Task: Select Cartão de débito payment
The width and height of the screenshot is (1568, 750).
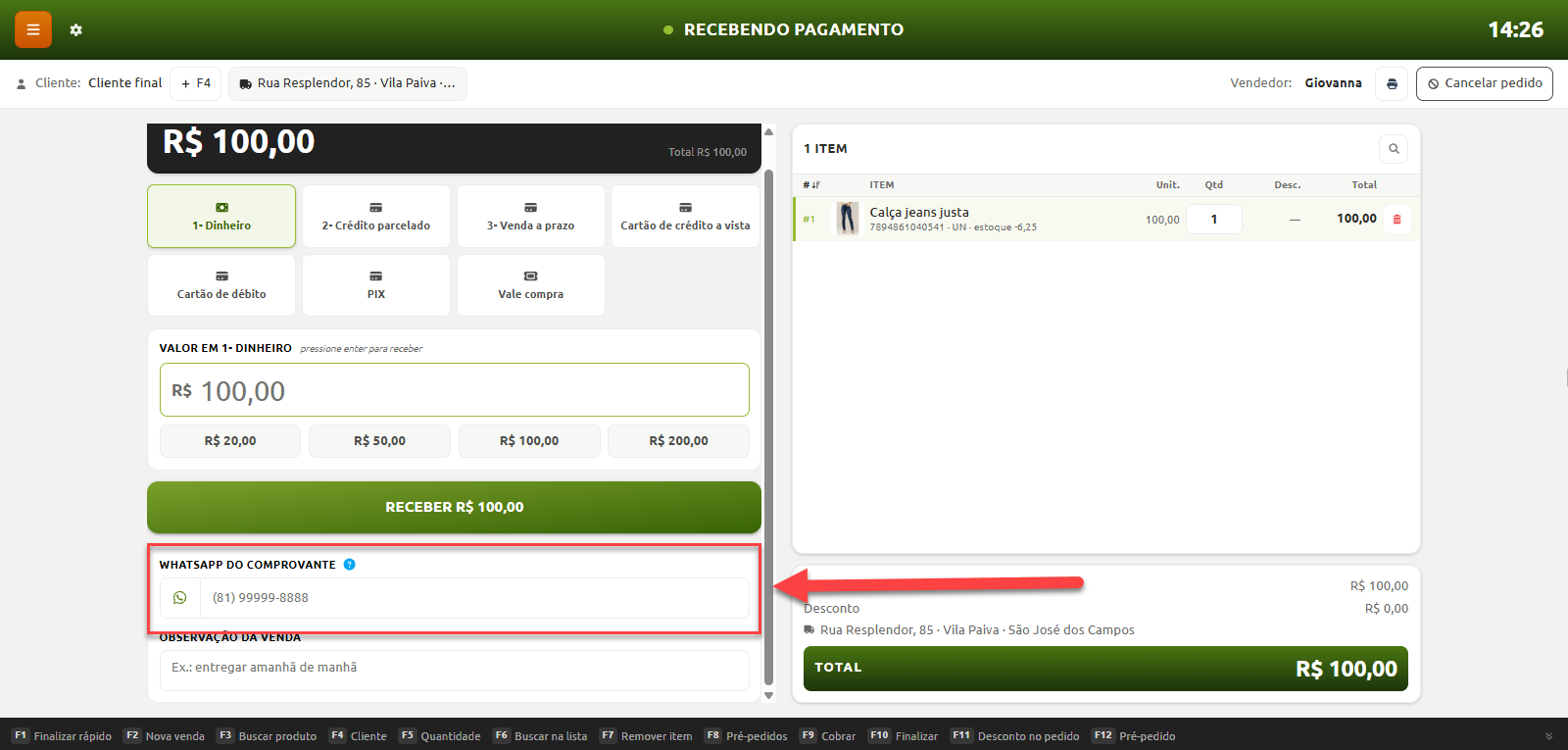Action: pos(221,285)
